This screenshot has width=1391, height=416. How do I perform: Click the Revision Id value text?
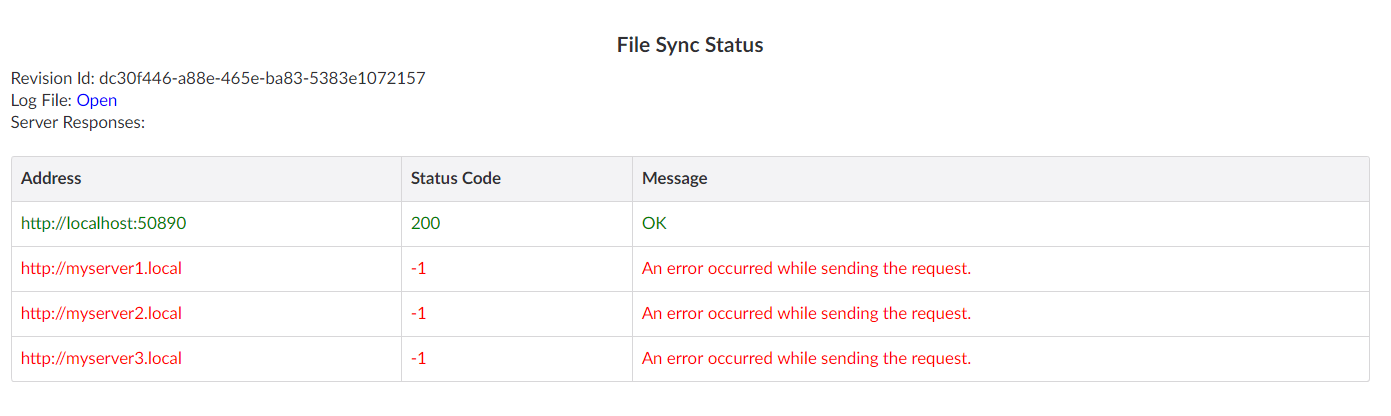262,78
